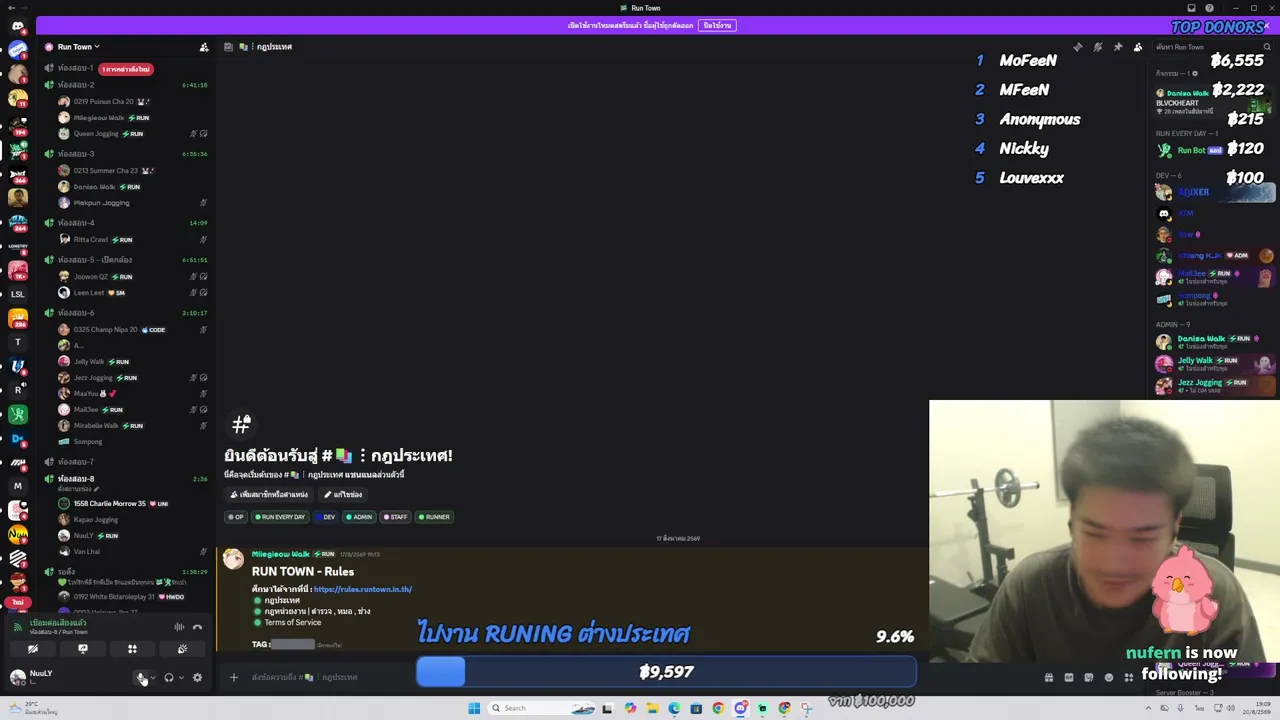This screenshot has width=1280, height=720.
Task: Open rules.runtown.in.th link
Action: [362, 589]
